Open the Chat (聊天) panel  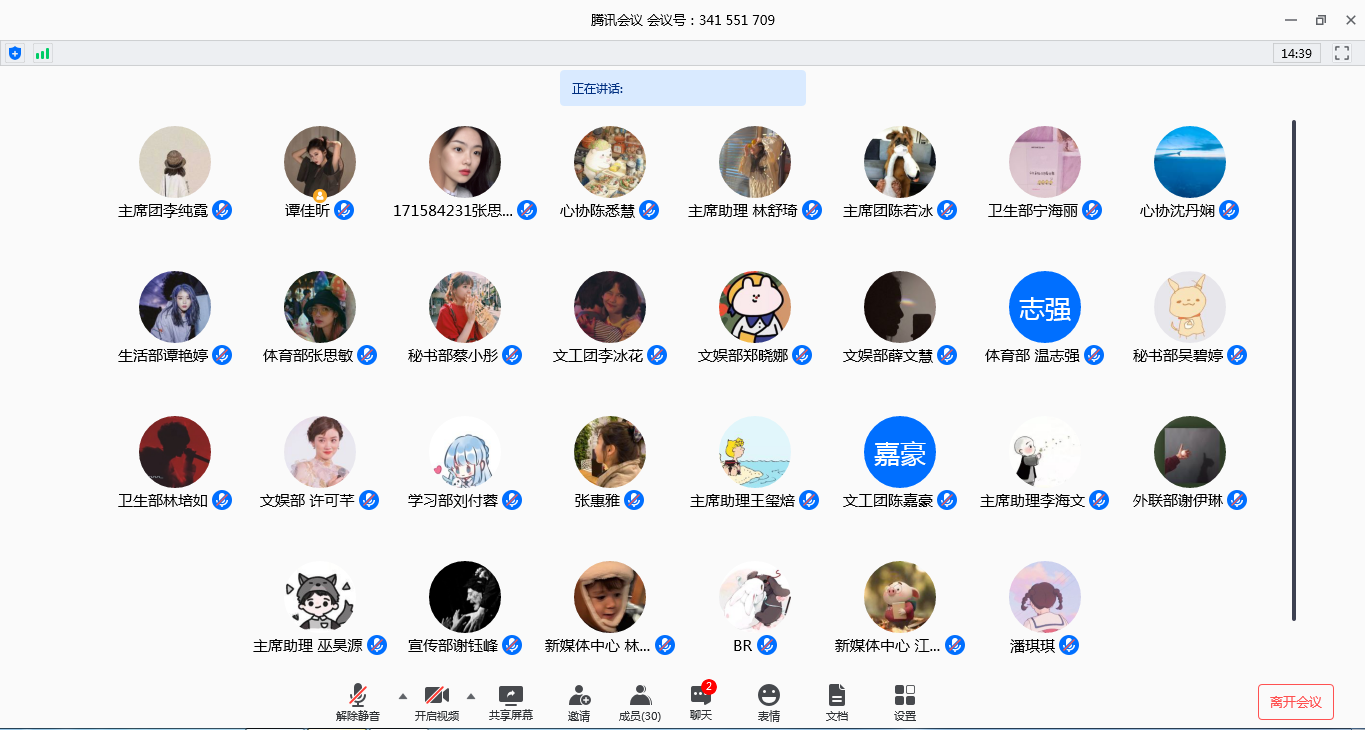pos(701,702)
